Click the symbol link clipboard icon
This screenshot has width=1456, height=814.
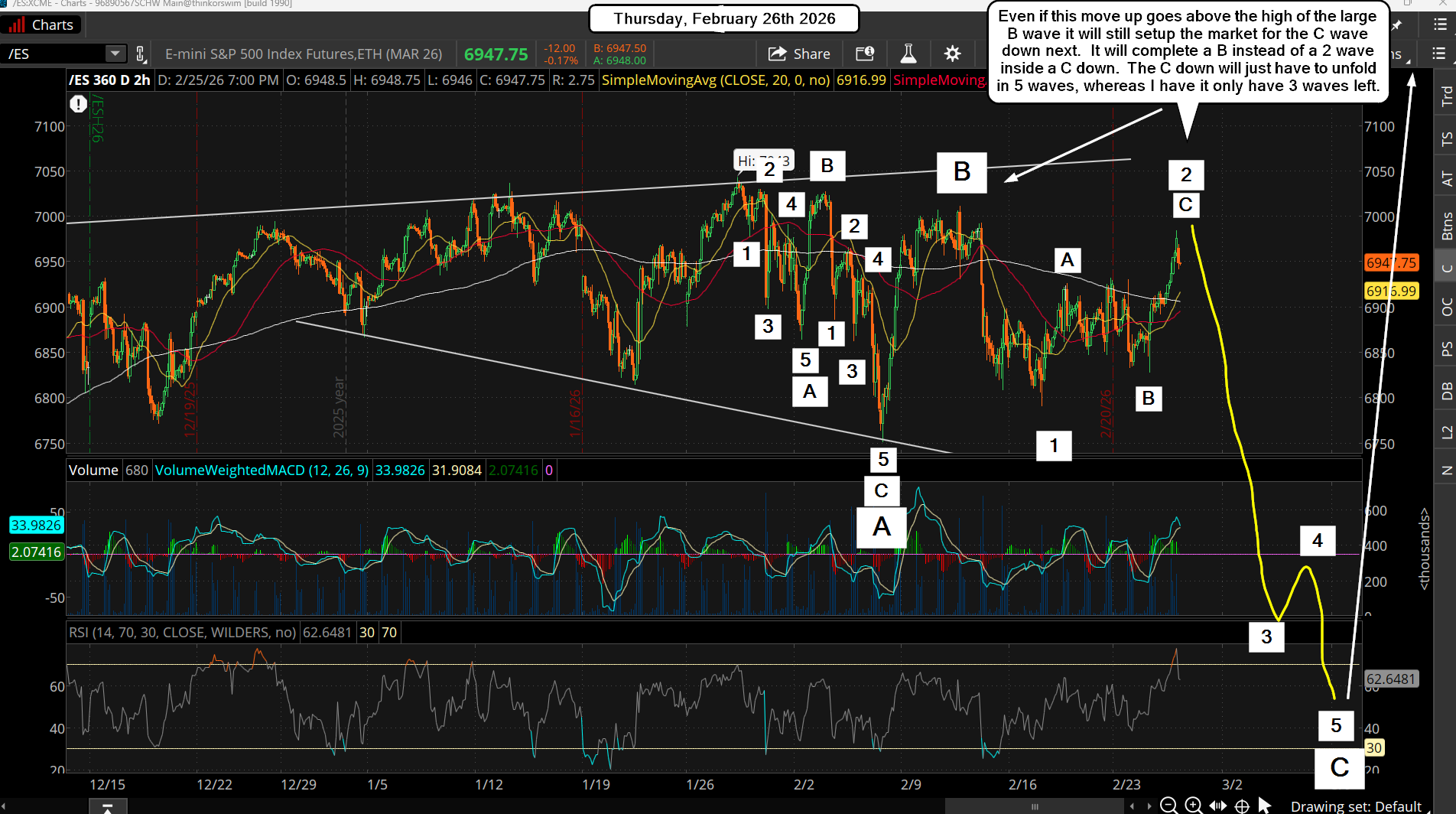(141, 54)
